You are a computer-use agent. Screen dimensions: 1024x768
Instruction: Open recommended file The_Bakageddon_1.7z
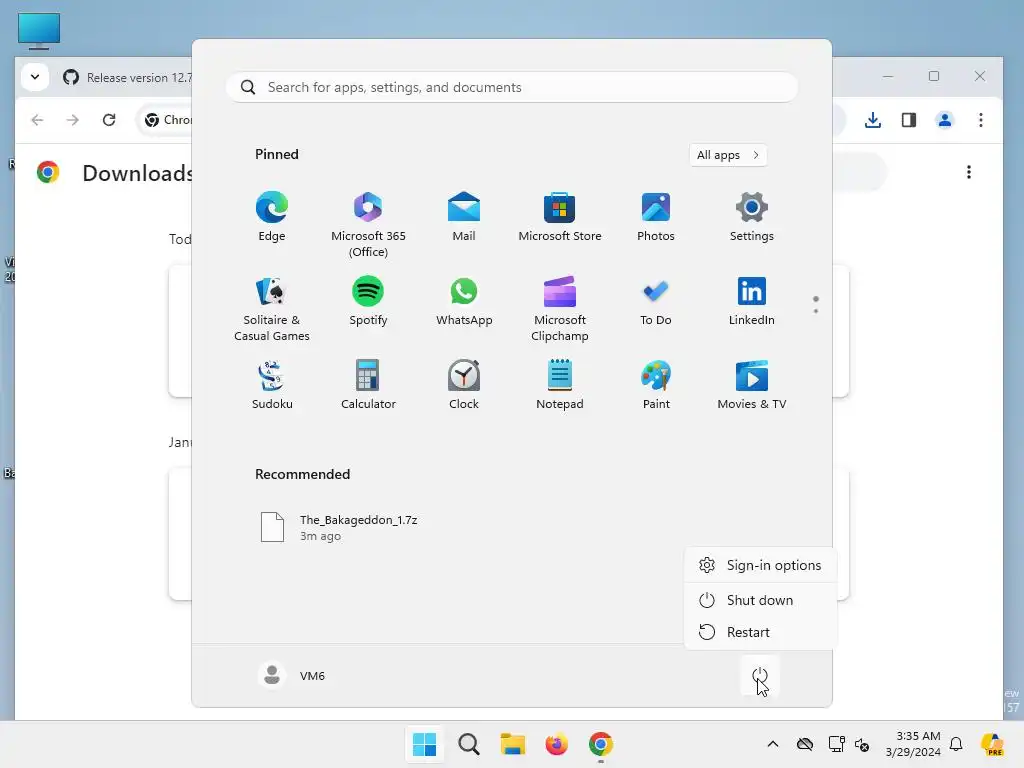point(340,528)
